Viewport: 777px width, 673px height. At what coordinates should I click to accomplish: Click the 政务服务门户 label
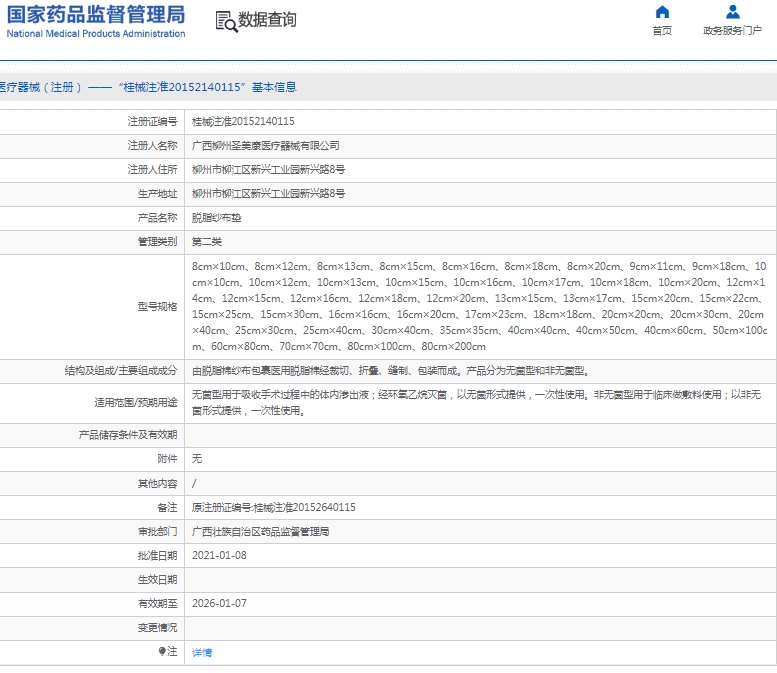[732, 31]
